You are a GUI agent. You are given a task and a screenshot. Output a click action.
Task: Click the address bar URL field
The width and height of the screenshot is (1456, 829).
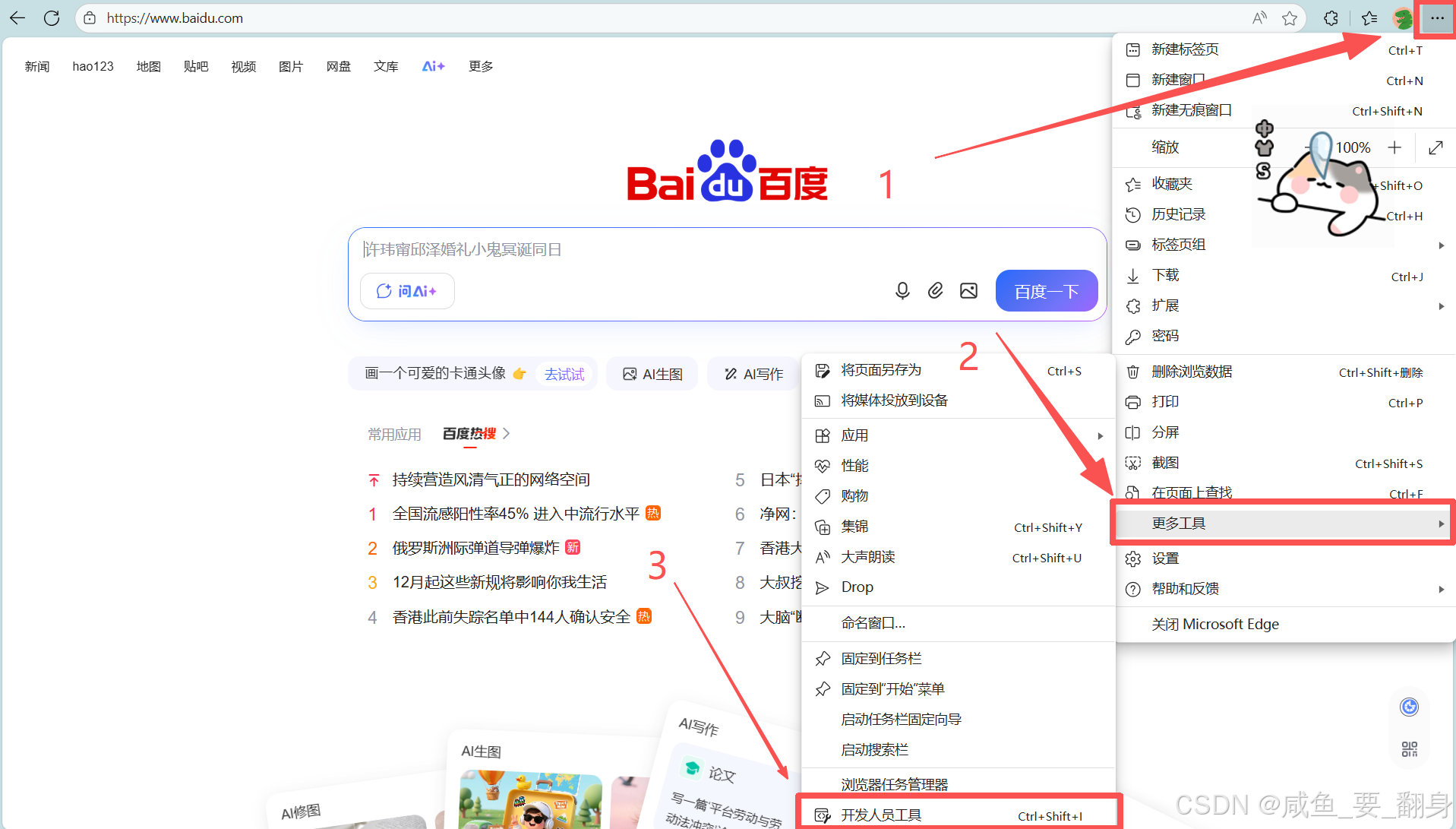click(x=668, y=18)
